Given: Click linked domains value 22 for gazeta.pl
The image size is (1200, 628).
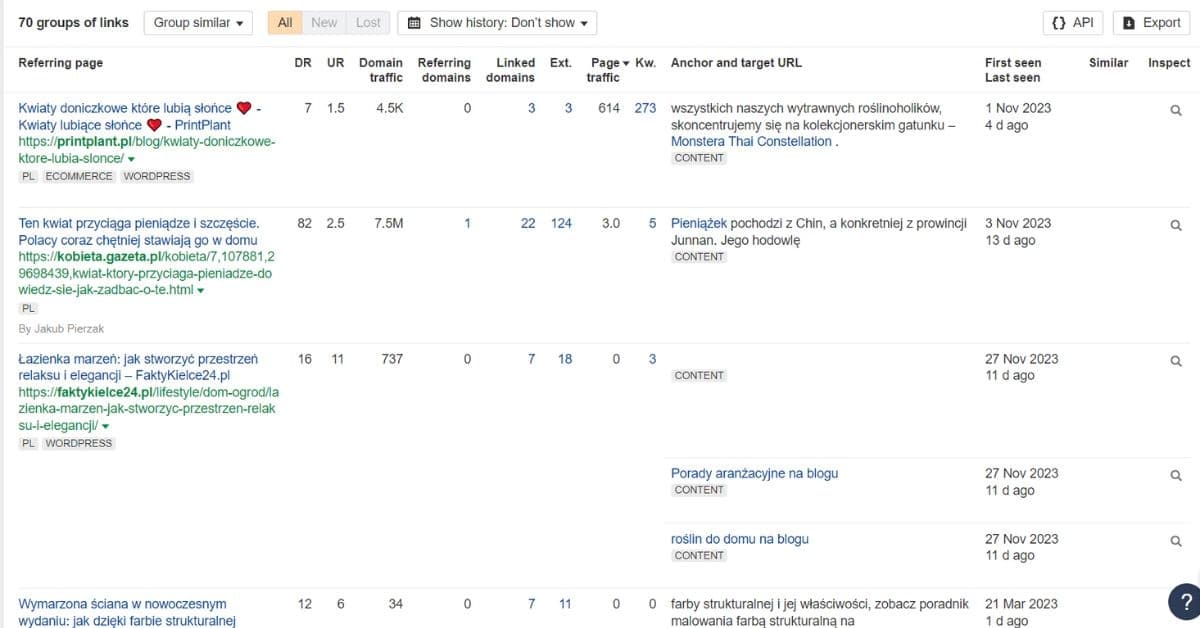Looking at the screenshot, I should [528, 223].
